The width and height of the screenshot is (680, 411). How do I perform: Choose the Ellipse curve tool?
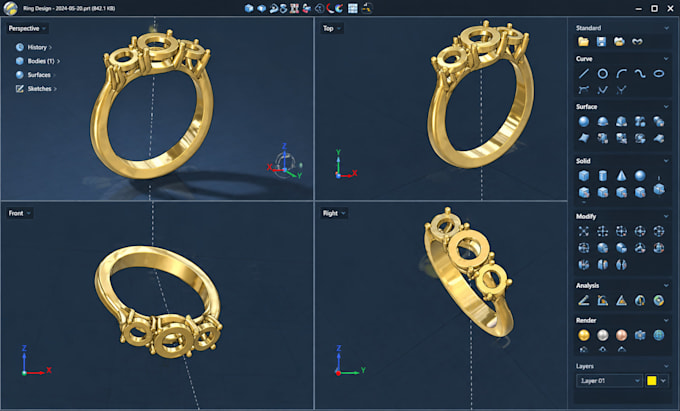click(x=658, y=73)
